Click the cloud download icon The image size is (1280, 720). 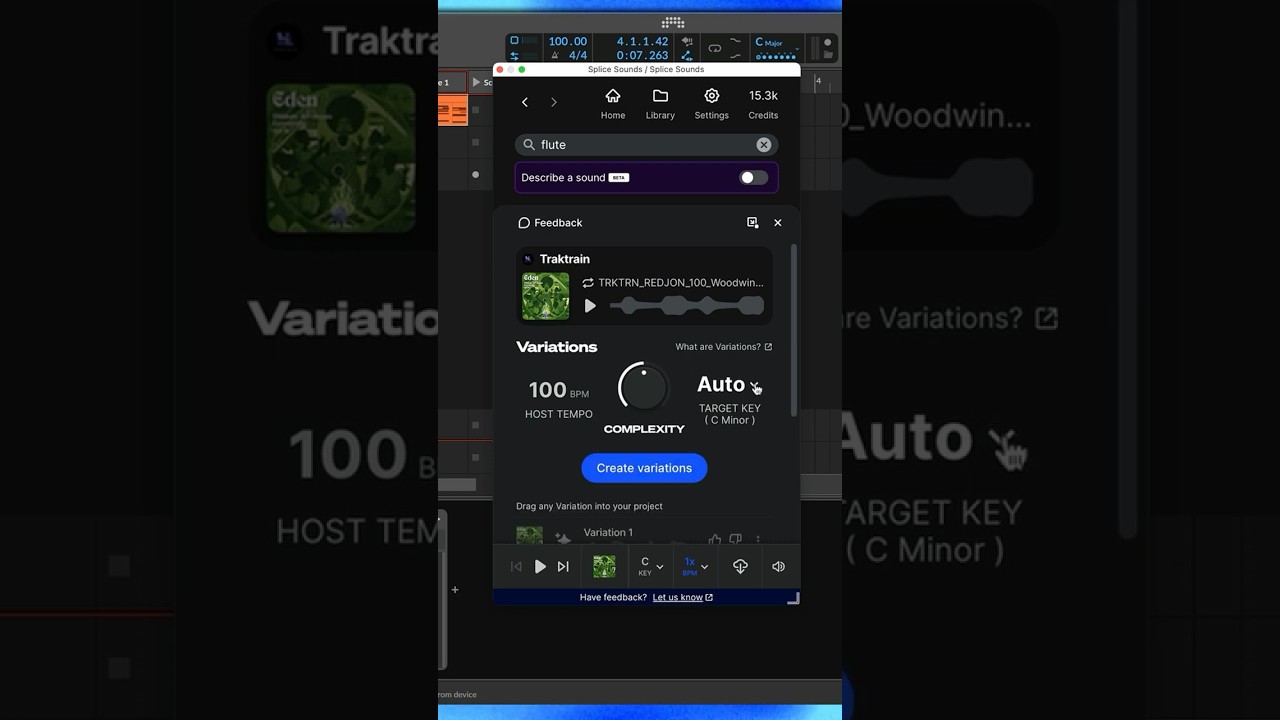(x=740, y=567)
